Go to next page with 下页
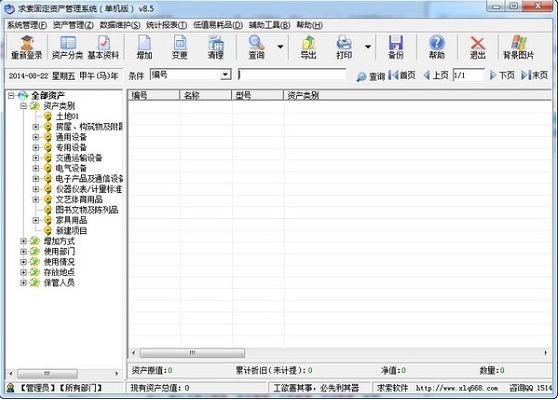Viewport: 558px width, 403px height. (x=502, y=75)
